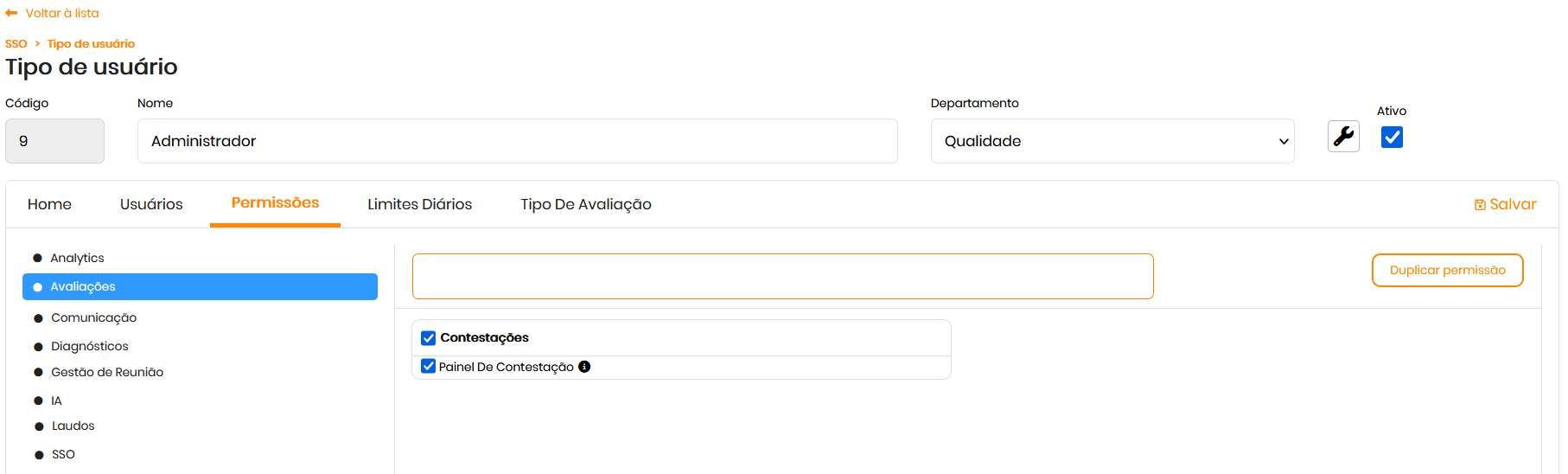This screenshot has width=1568, height=474.
Task: Switch to the Usuários tab
Action: (x=151, y=204)
